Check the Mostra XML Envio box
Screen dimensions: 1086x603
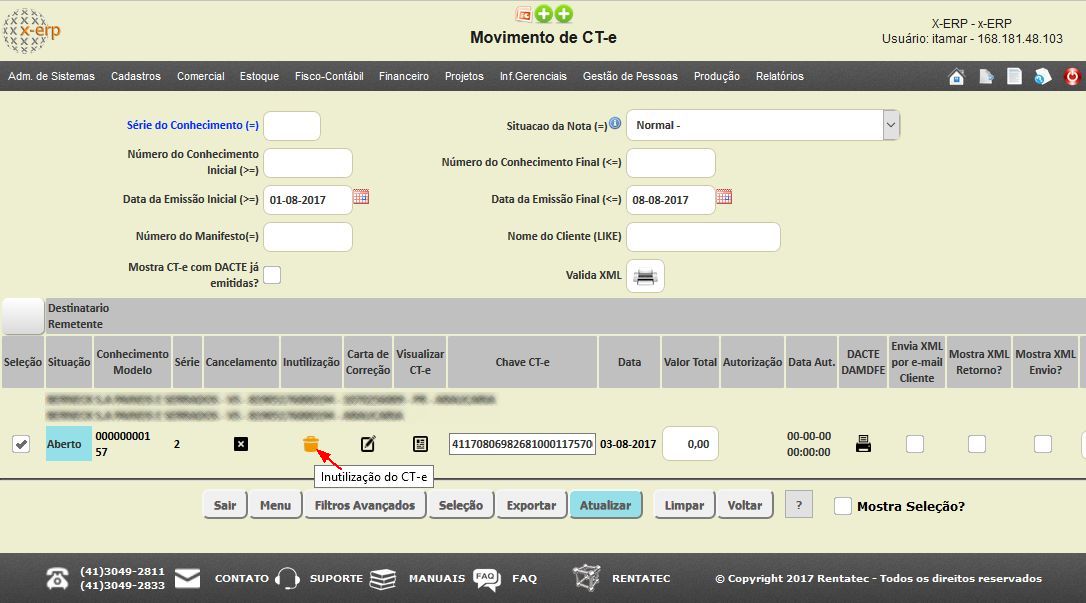(x=1042, y=444)
